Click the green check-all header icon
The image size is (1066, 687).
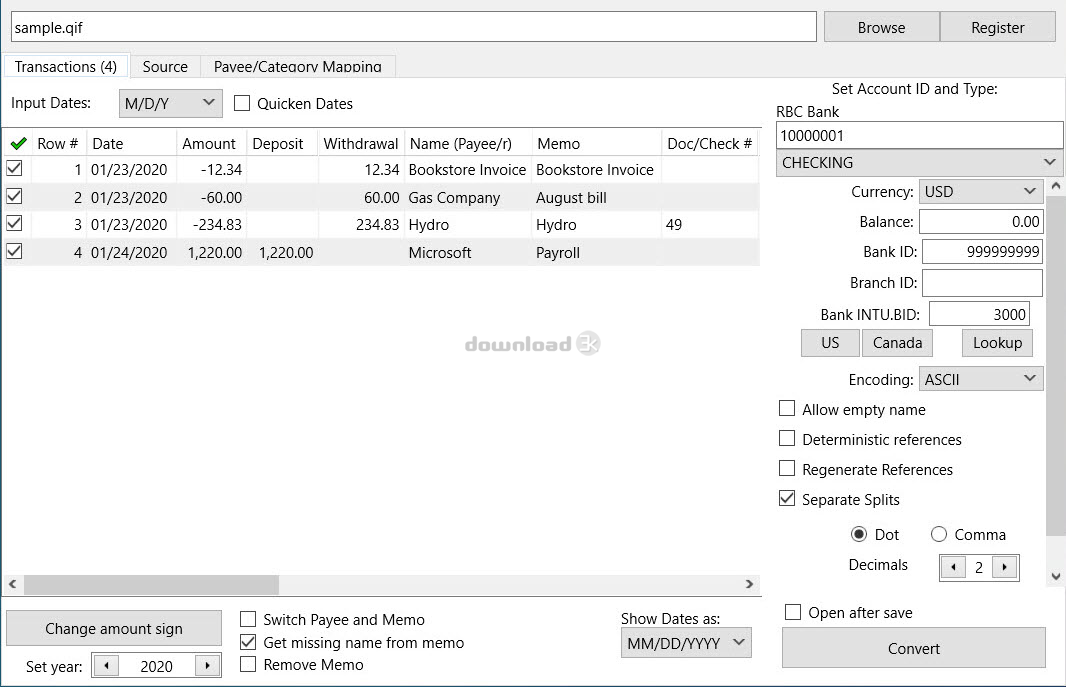click(18, 143)
